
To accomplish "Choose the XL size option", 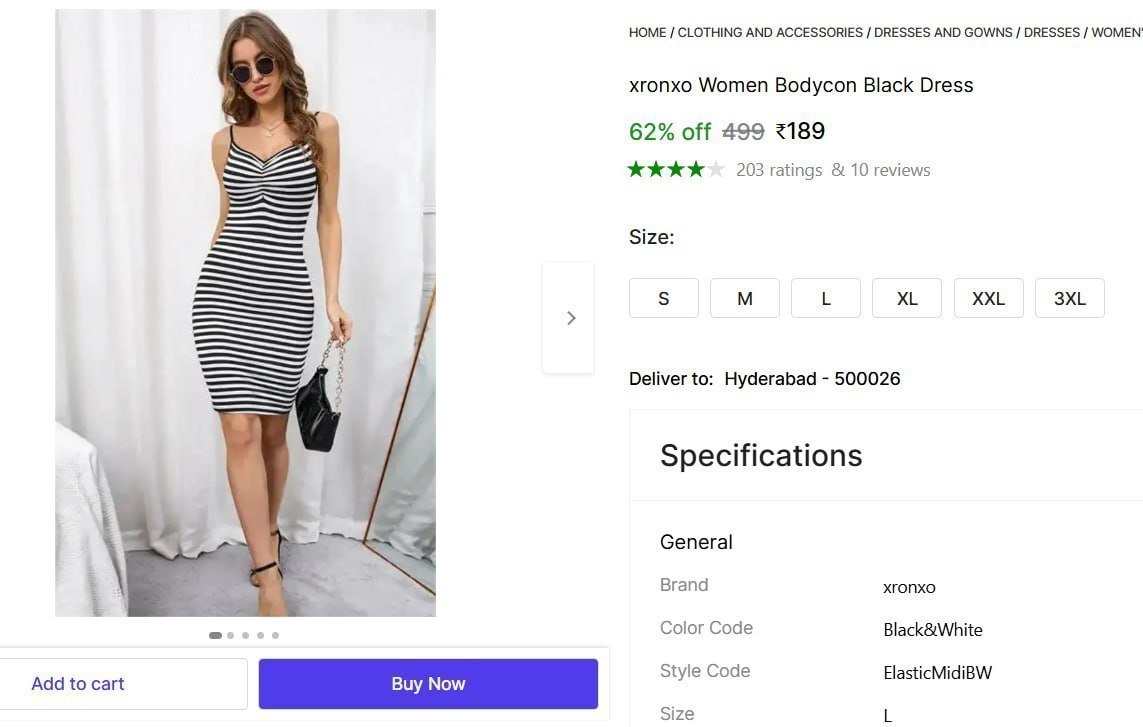I will [906, 298].
